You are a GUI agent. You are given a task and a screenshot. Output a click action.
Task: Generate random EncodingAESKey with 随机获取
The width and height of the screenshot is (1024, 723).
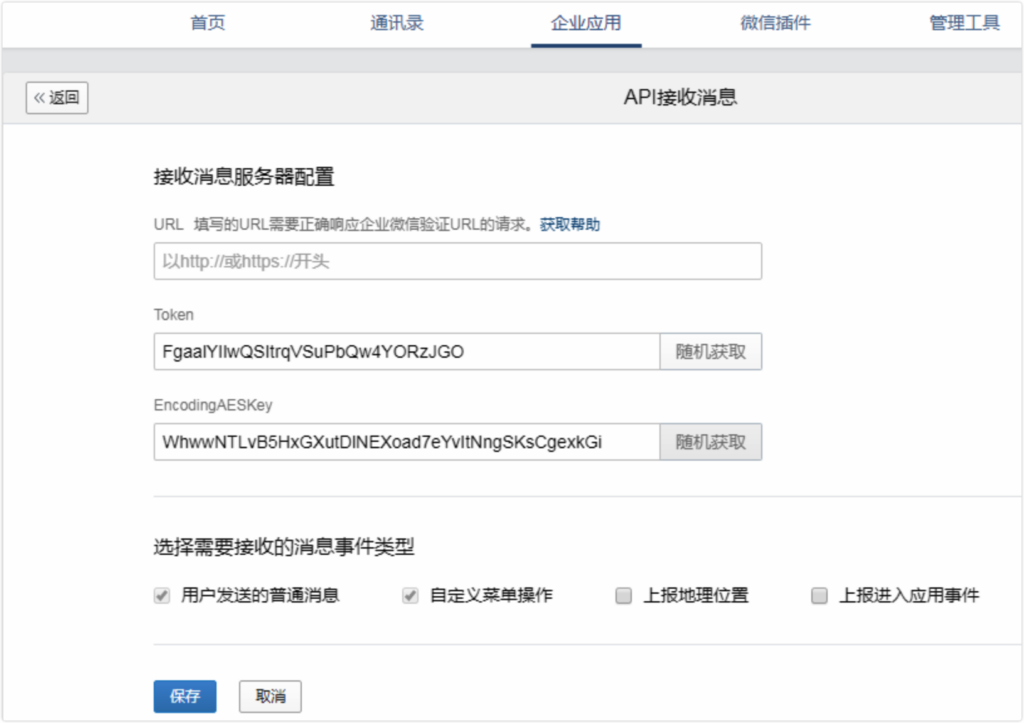(710, 442)
